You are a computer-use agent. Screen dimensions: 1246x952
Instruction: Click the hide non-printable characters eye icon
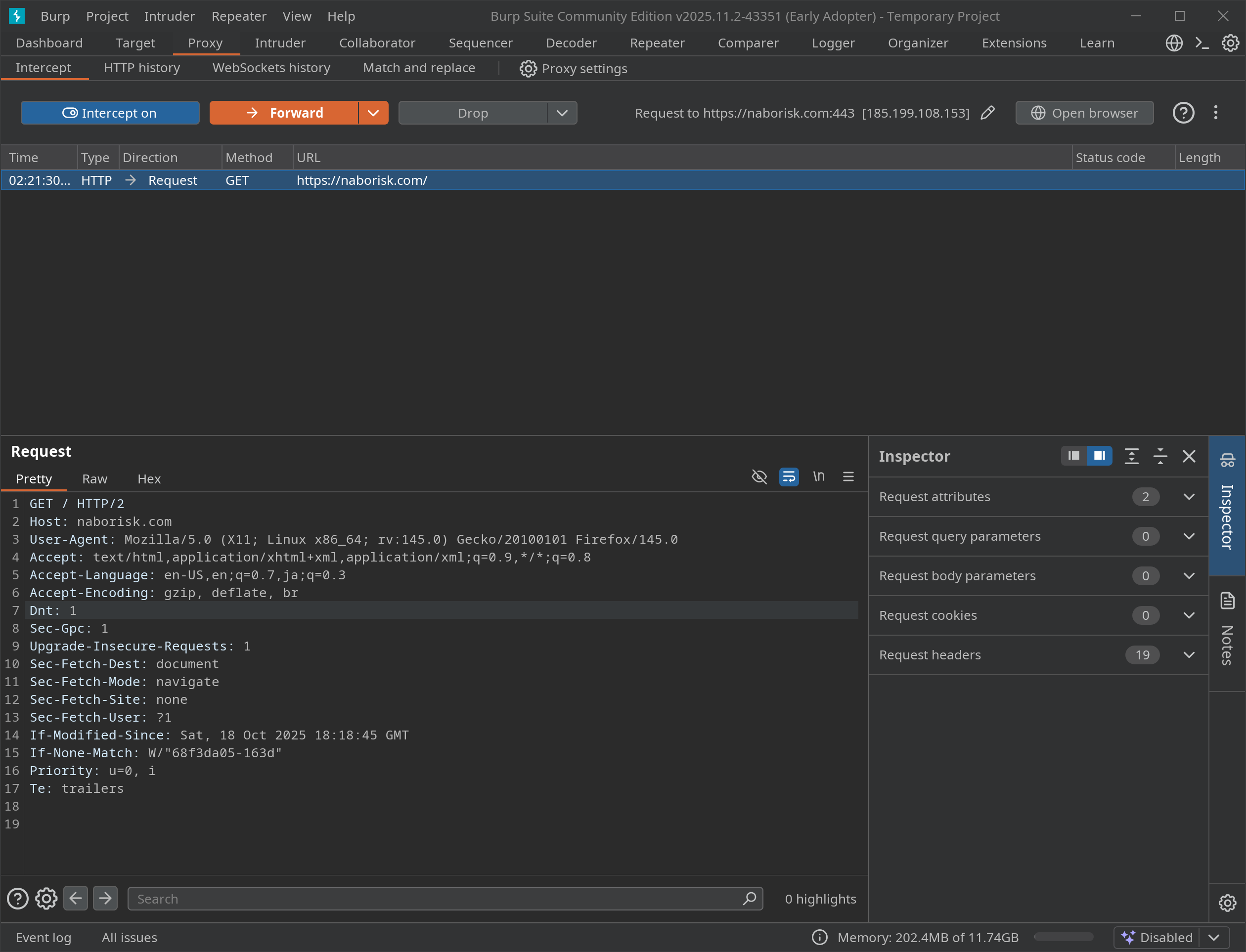(x=759, y=476)
